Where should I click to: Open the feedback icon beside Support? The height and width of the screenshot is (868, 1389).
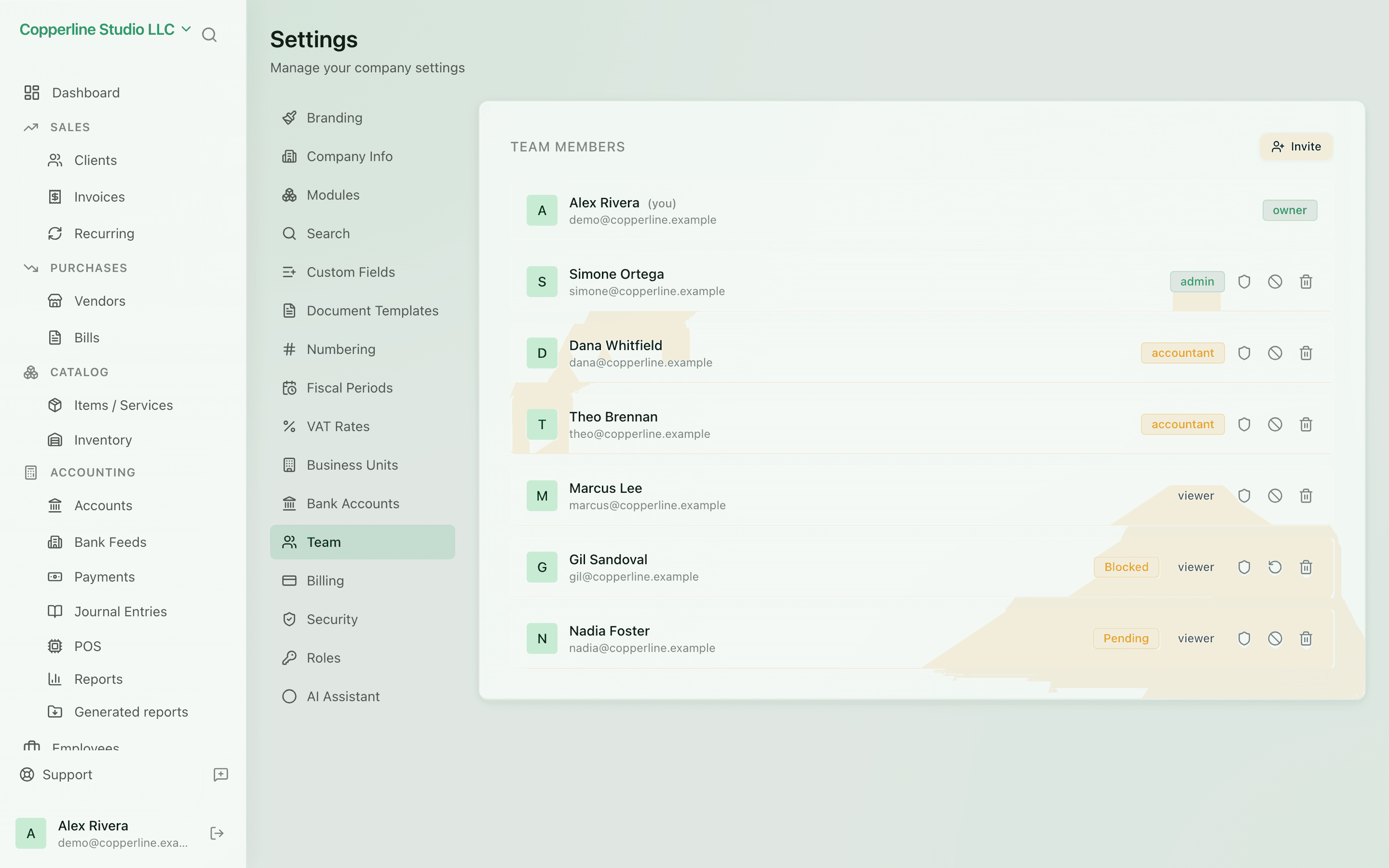220,774
